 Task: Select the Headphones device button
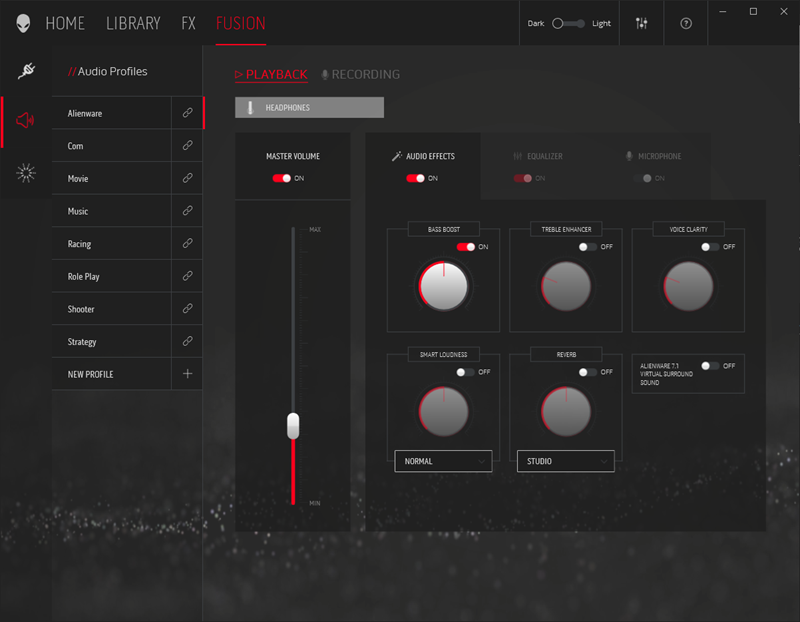tap(309, 107)
